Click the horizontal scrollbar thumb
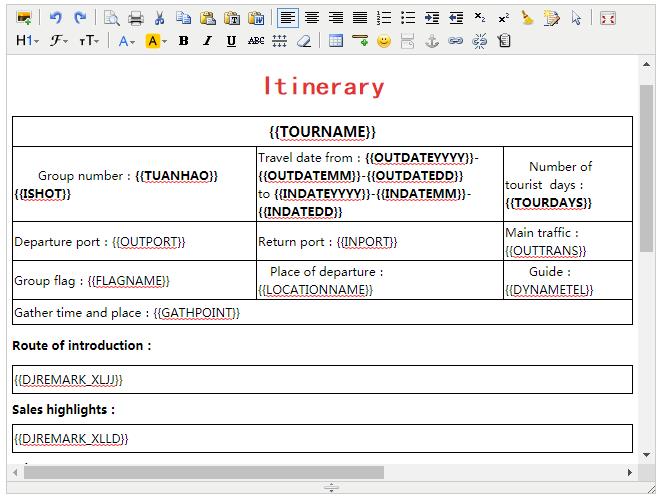Viewport: 661px width, 499px height. click(204, 472)
